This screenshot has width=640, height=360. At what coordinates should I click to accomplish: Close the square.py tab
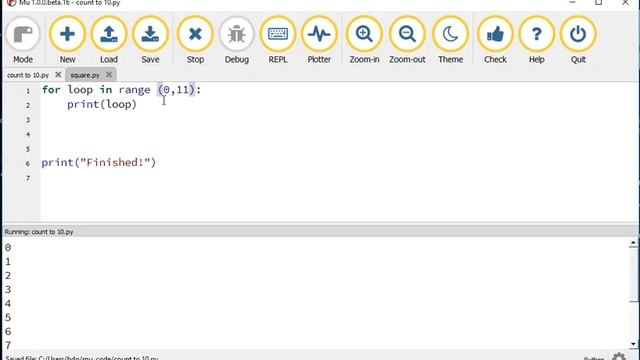pos(109,75)
